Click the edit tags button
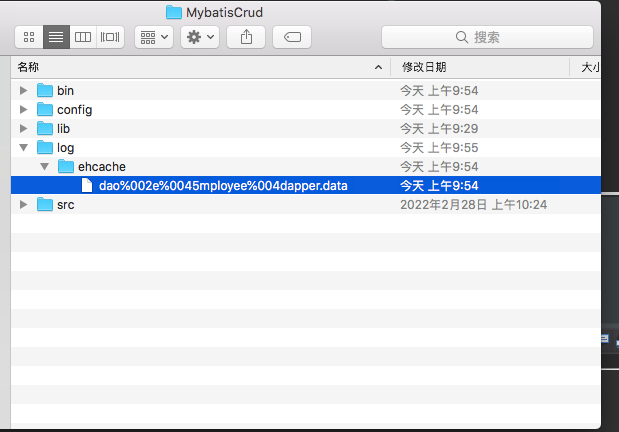Viewport: 619px width, 432px height. pos(292,37)
